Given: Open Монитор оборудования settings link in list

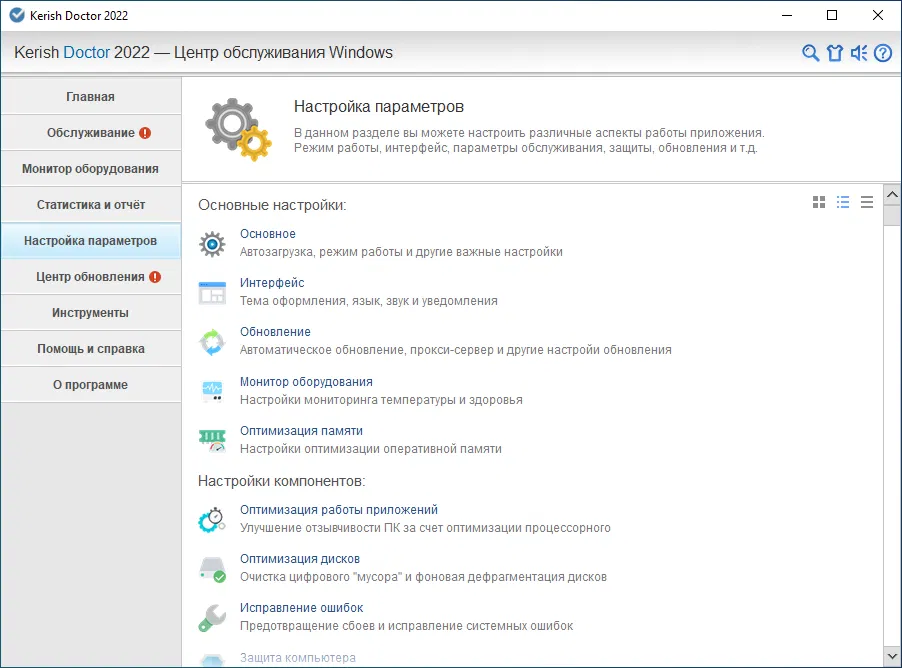Looking at the screenshot, I should (x=306, y=381).
